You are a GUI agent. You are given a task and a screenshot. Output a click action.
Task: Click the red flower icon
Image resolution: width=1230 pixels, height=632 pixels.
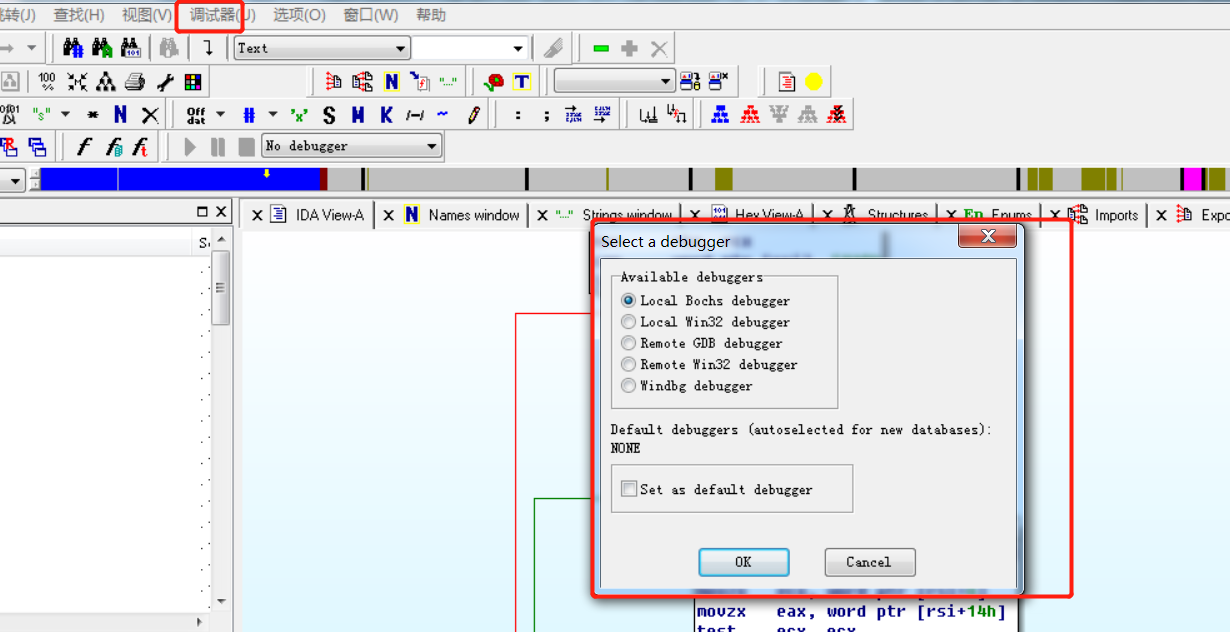[x=493, y=82]
